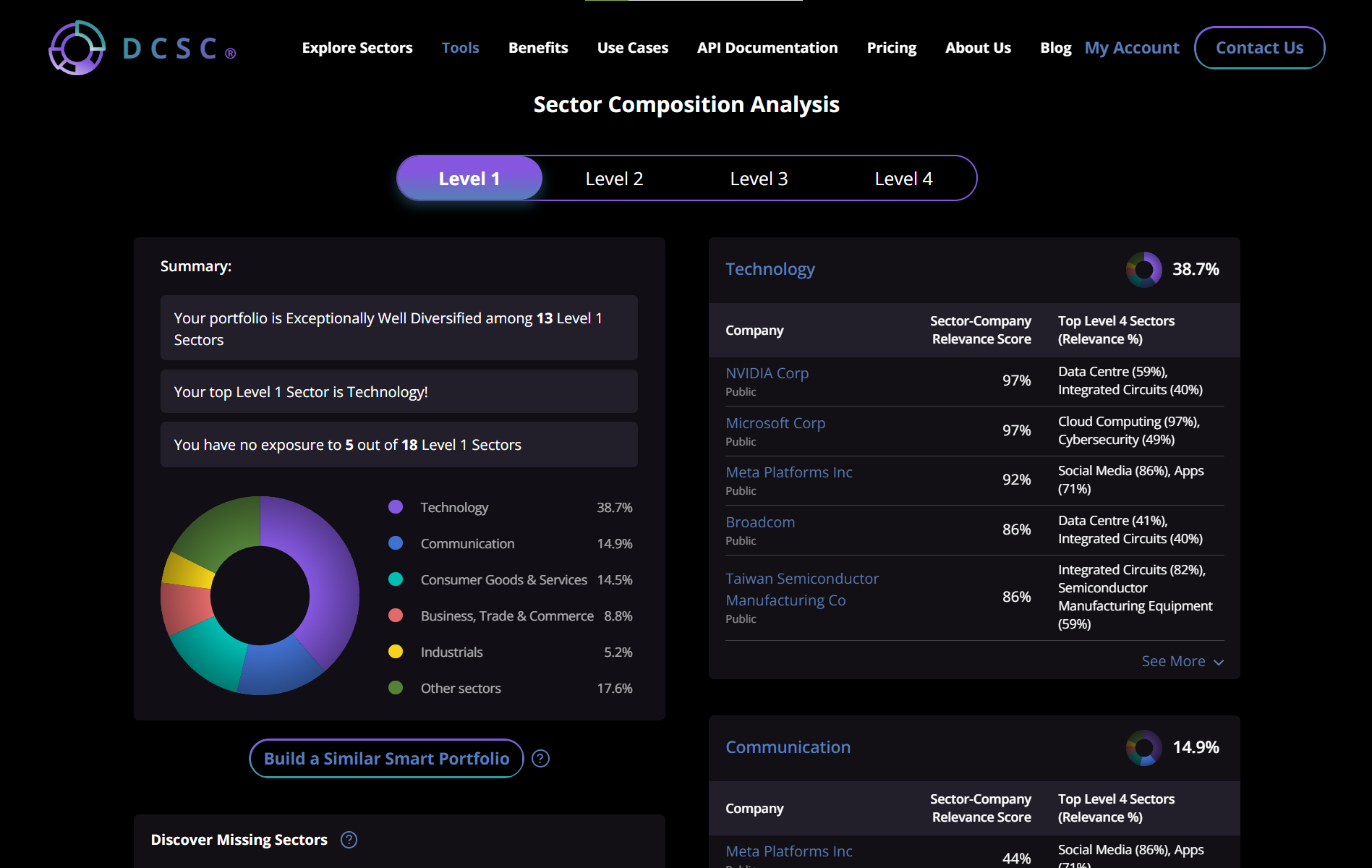1372x868 pixels.
Task: Click the DCSC logo icon
Action: point(77,48)
